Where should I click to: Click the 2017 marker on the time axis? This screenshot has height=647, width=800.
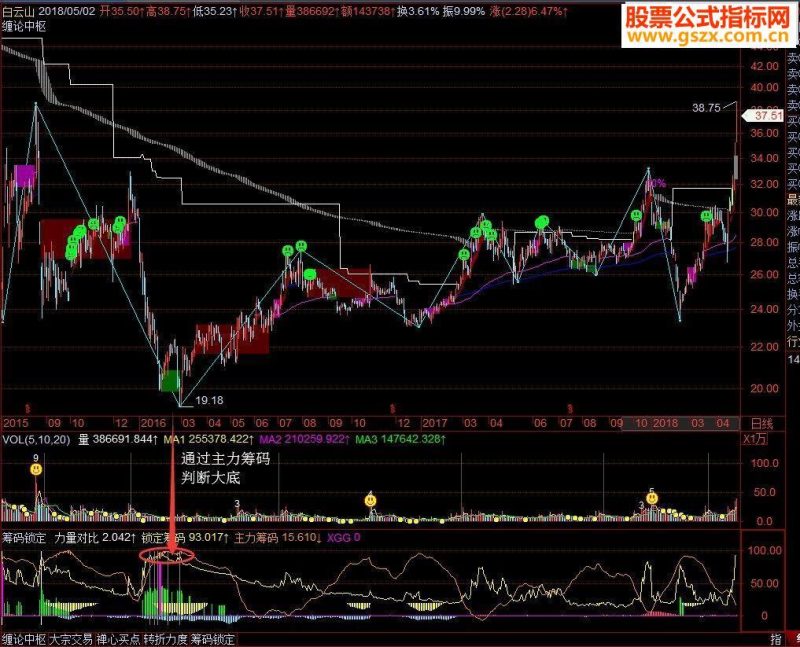click(x=435, y=424)
